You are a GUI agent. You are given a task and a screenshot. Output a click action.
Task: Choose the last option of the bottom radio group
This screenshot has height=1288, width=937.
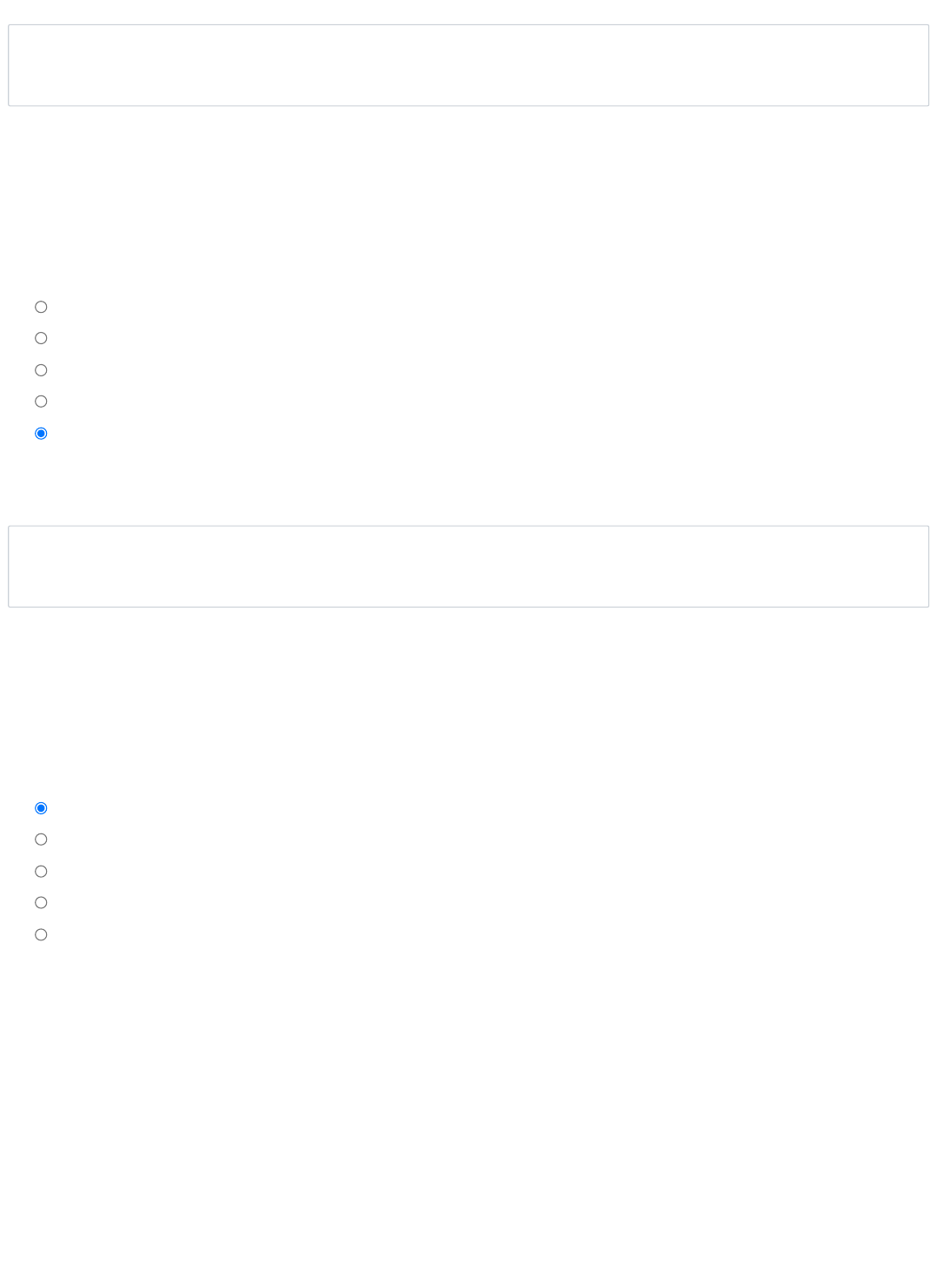41,935
